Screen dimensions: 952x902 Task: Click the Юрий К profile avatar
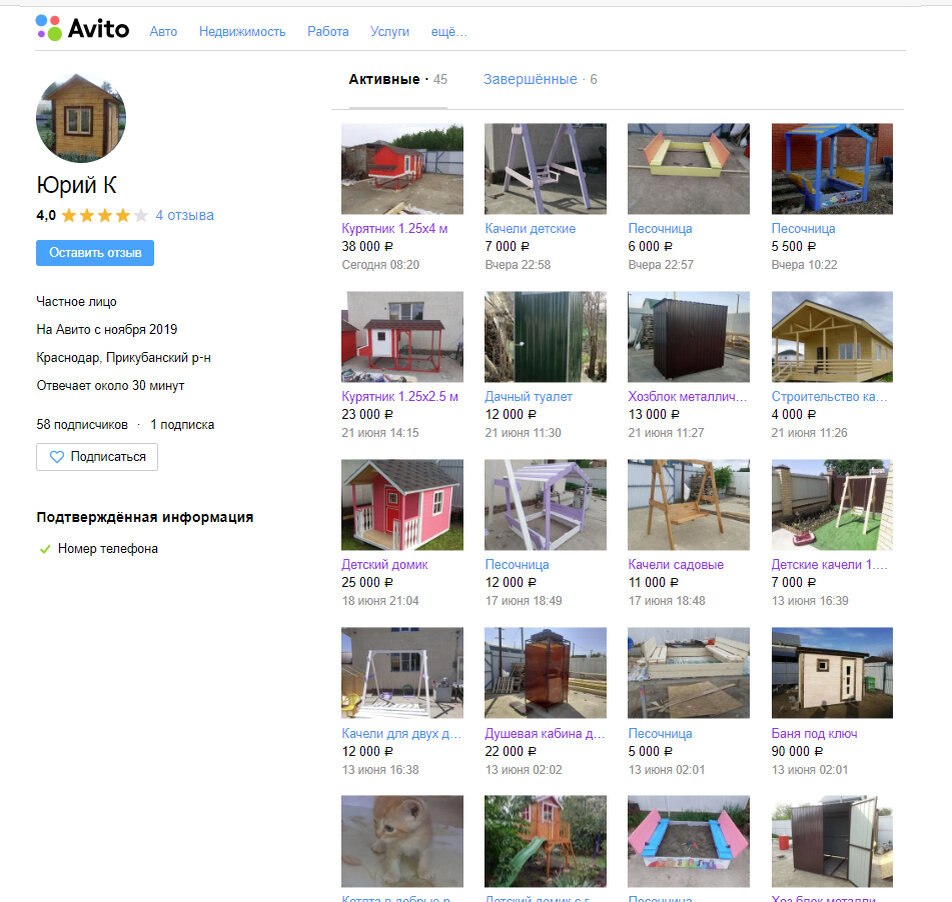[81, 118]
